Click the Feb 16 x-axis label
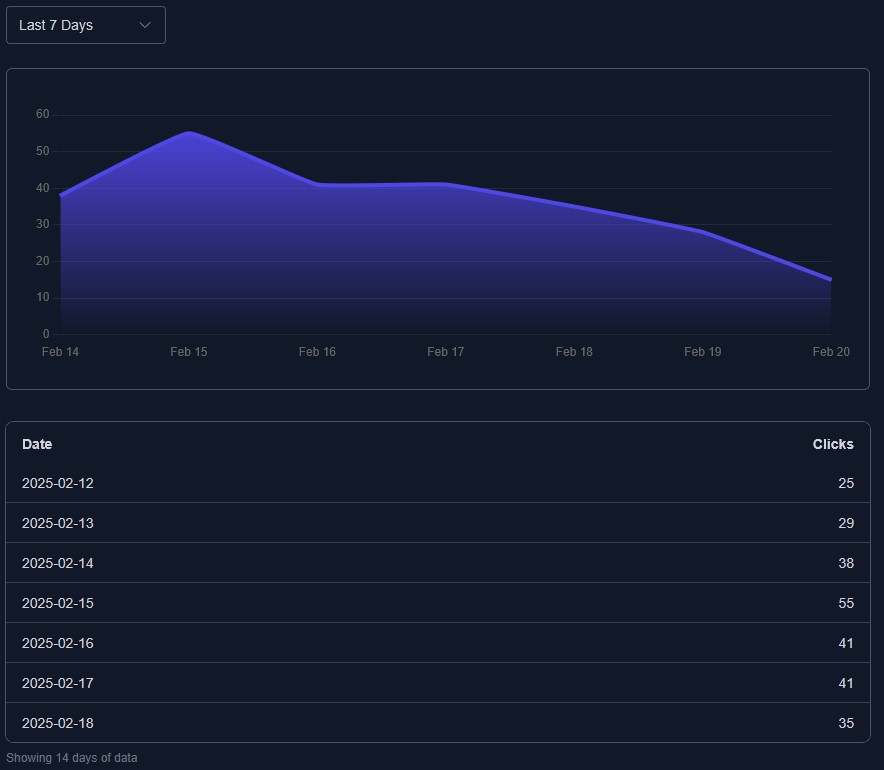The height and width of the screenshot is (770, 884). click(317, 352)
